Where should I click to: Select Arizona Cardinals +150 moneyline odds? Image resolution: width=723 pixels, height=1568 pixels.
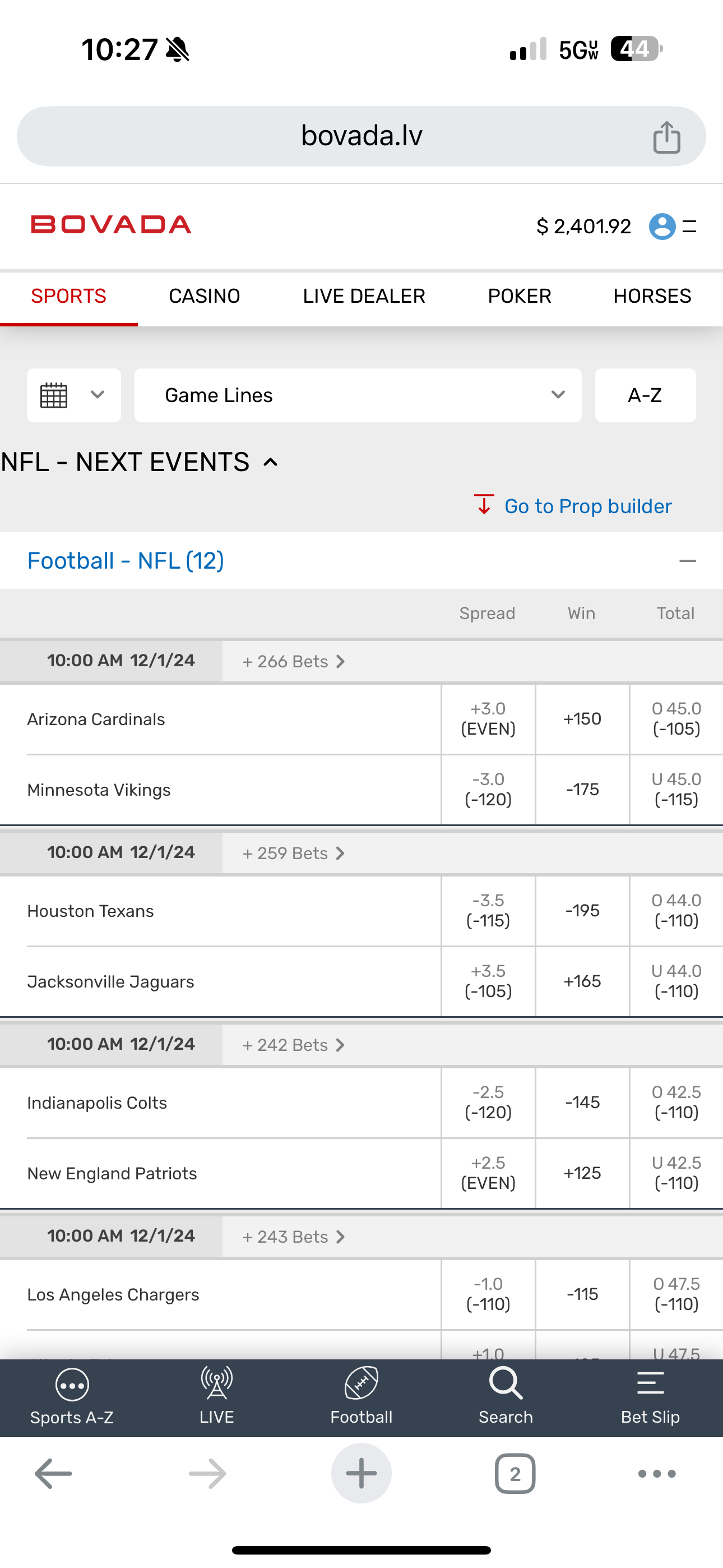pos(582,720)
